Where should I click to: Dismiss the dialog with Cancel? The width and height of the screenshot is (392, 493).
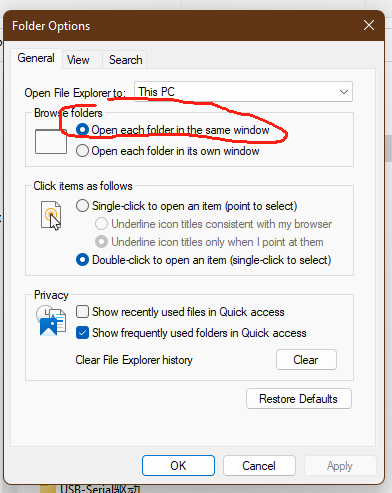(259, 466)
